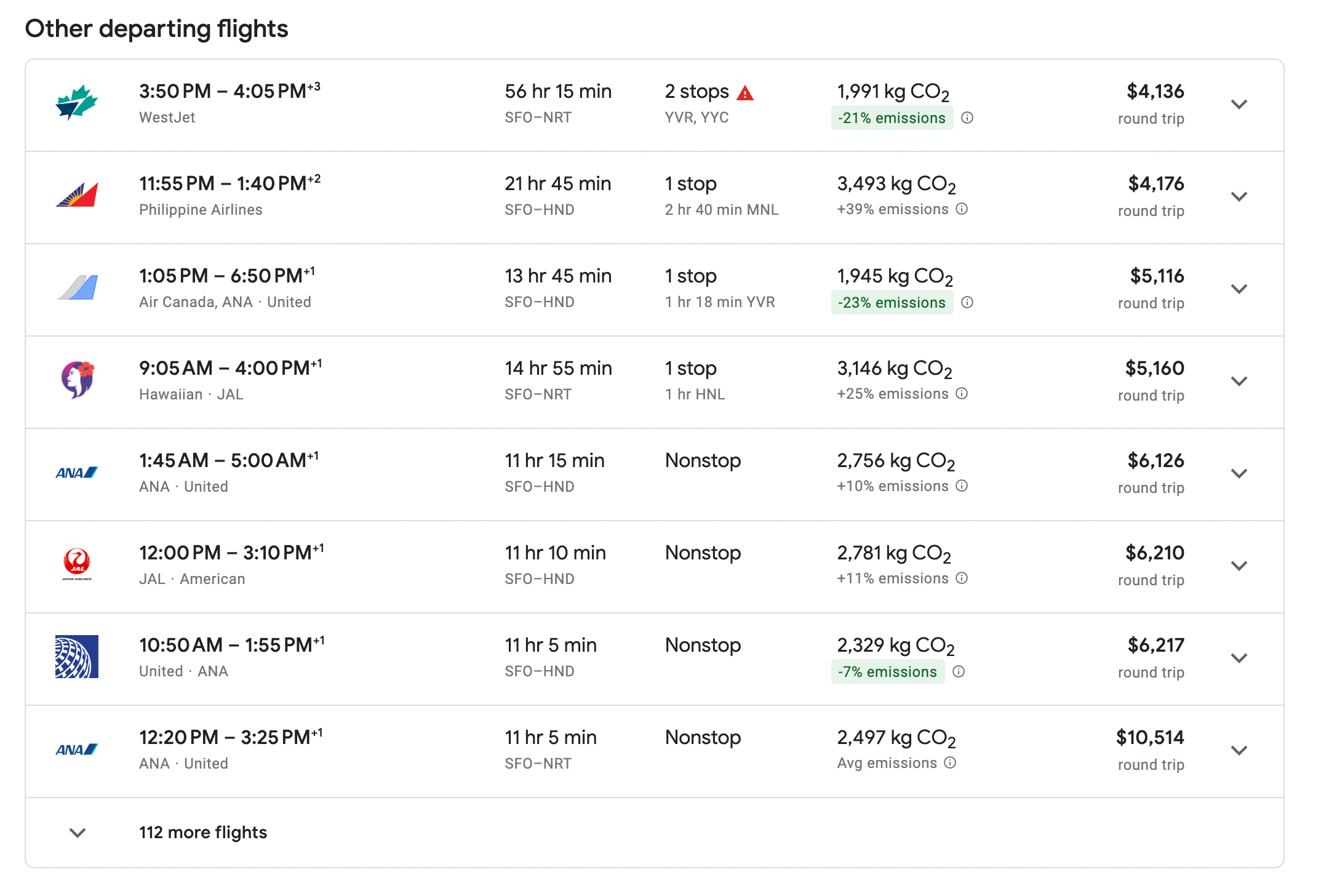Click info icon next to Avg emissions
This screenshot has height=896, width=1329.
pyautogui.click(x=950, y=763)
